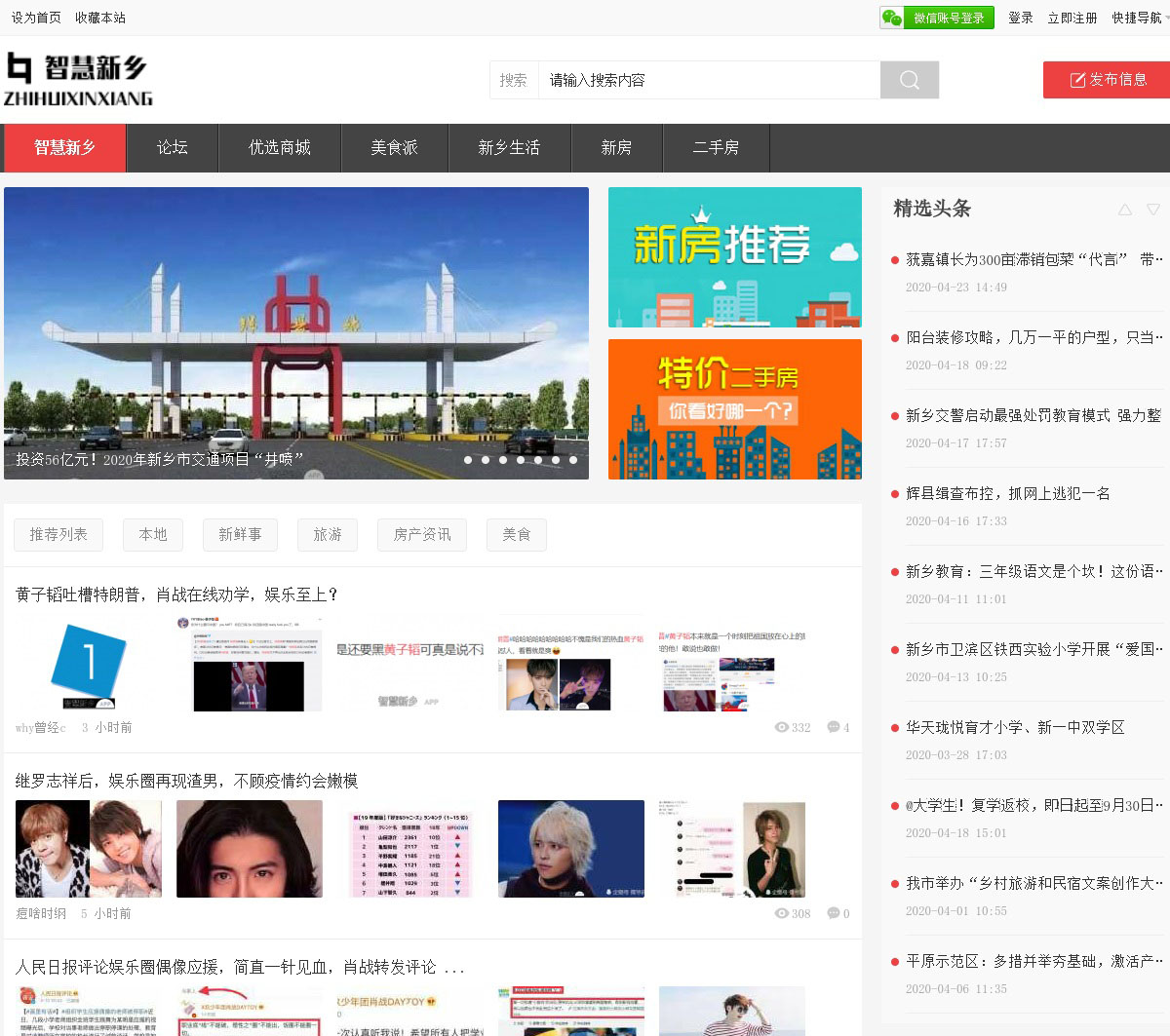Select the first carousel dot indicator
Screen dimensions: 1170x1036
point(468,460)
